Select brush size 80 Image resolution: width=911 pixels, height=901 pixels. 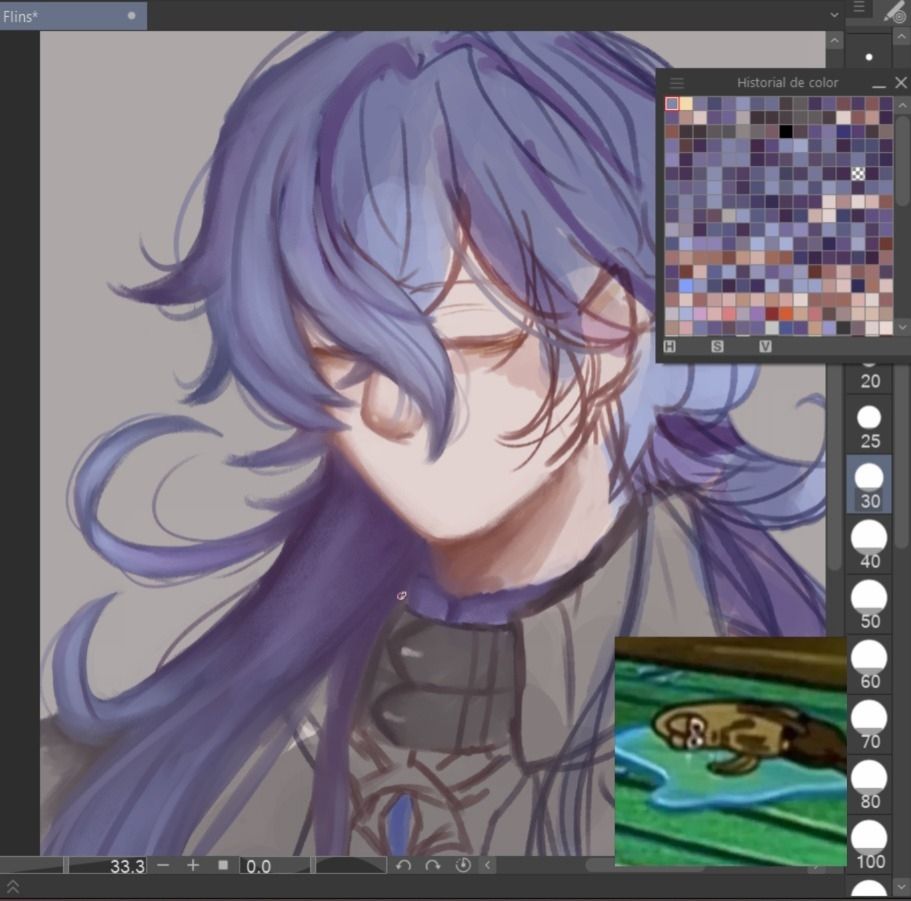[869, 784]
